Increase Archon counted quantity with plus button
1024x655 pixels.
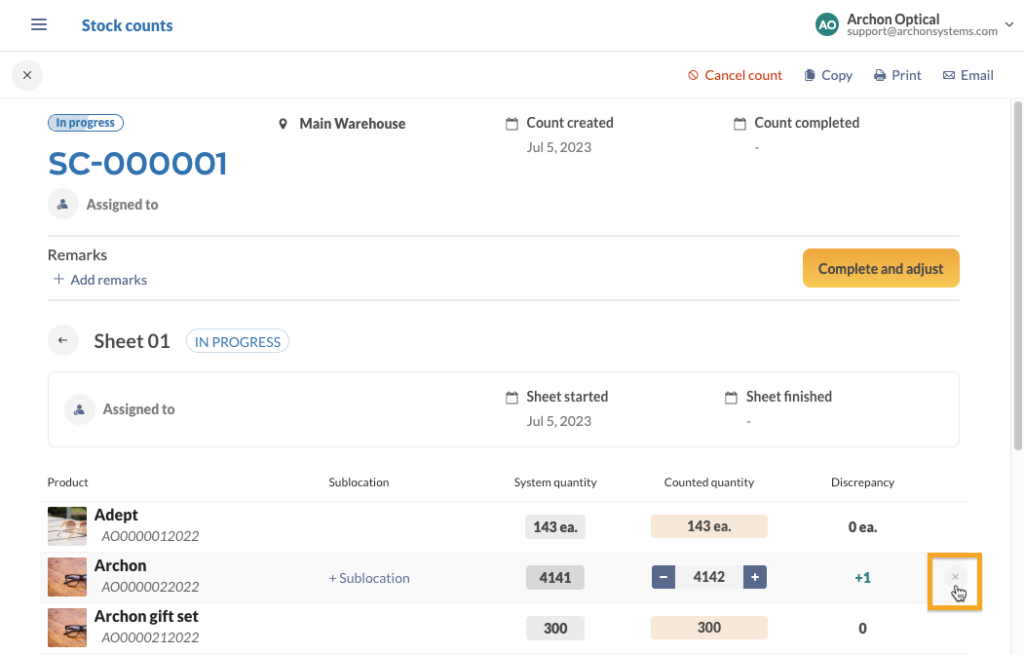[753, 577]
